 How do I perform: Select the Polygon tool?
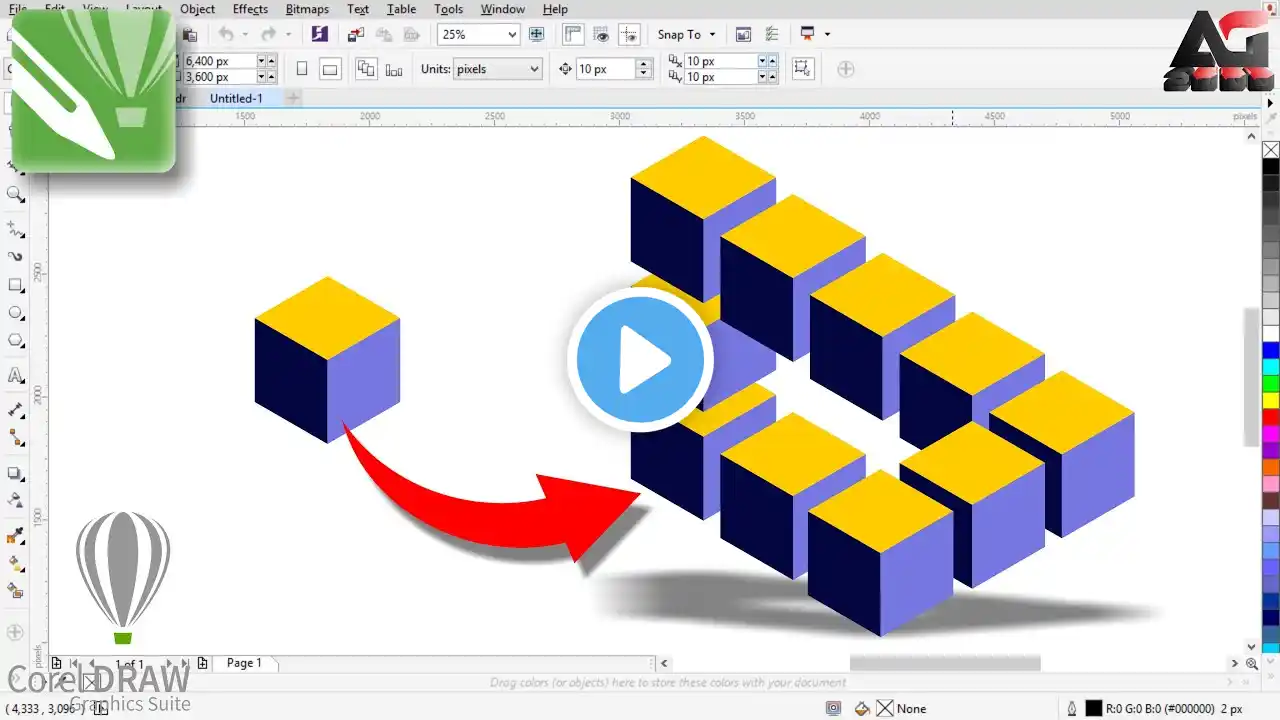[16, 341]
